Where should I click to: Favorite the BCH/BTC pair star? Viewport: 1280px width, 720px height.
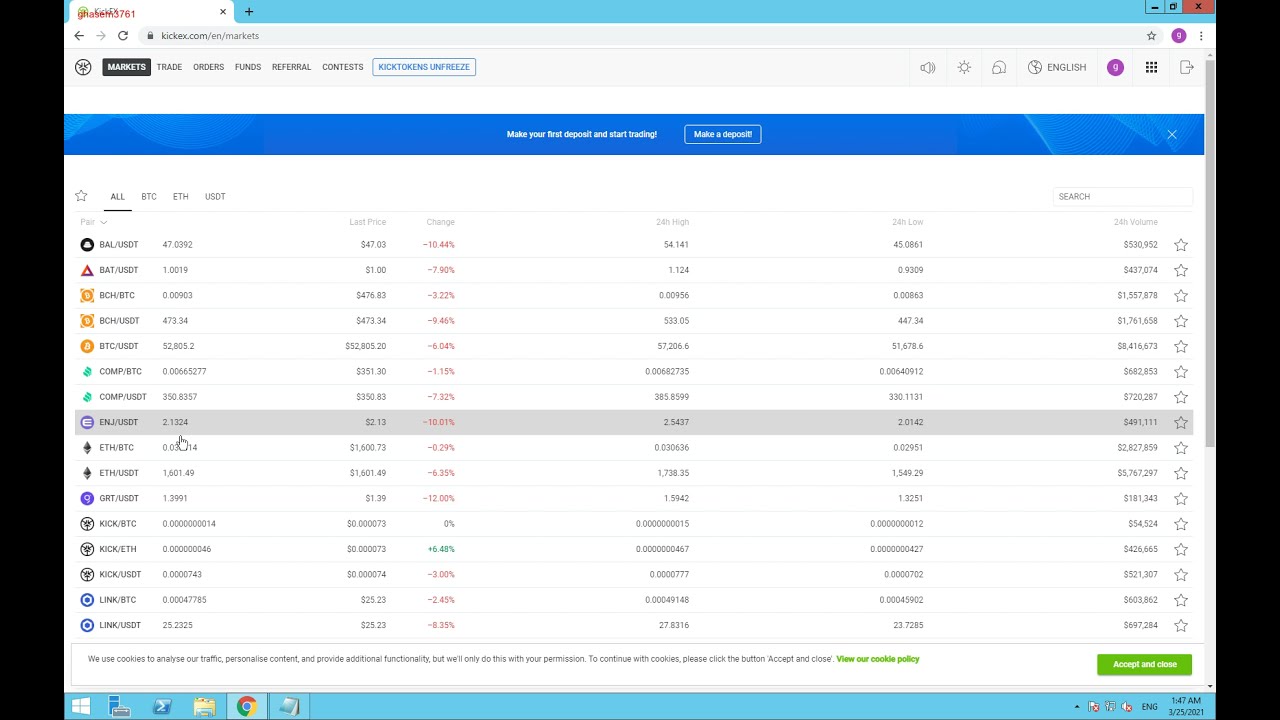point(1181,296)
